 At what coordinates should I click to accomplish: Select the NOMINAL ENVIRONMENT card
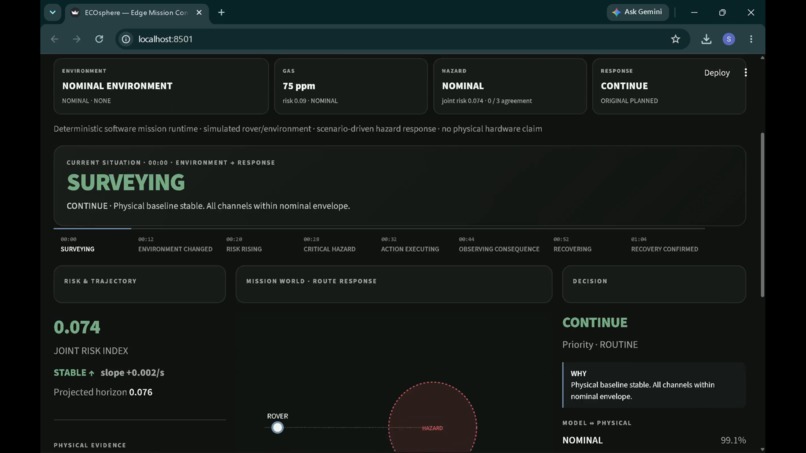tap(161, 86)
